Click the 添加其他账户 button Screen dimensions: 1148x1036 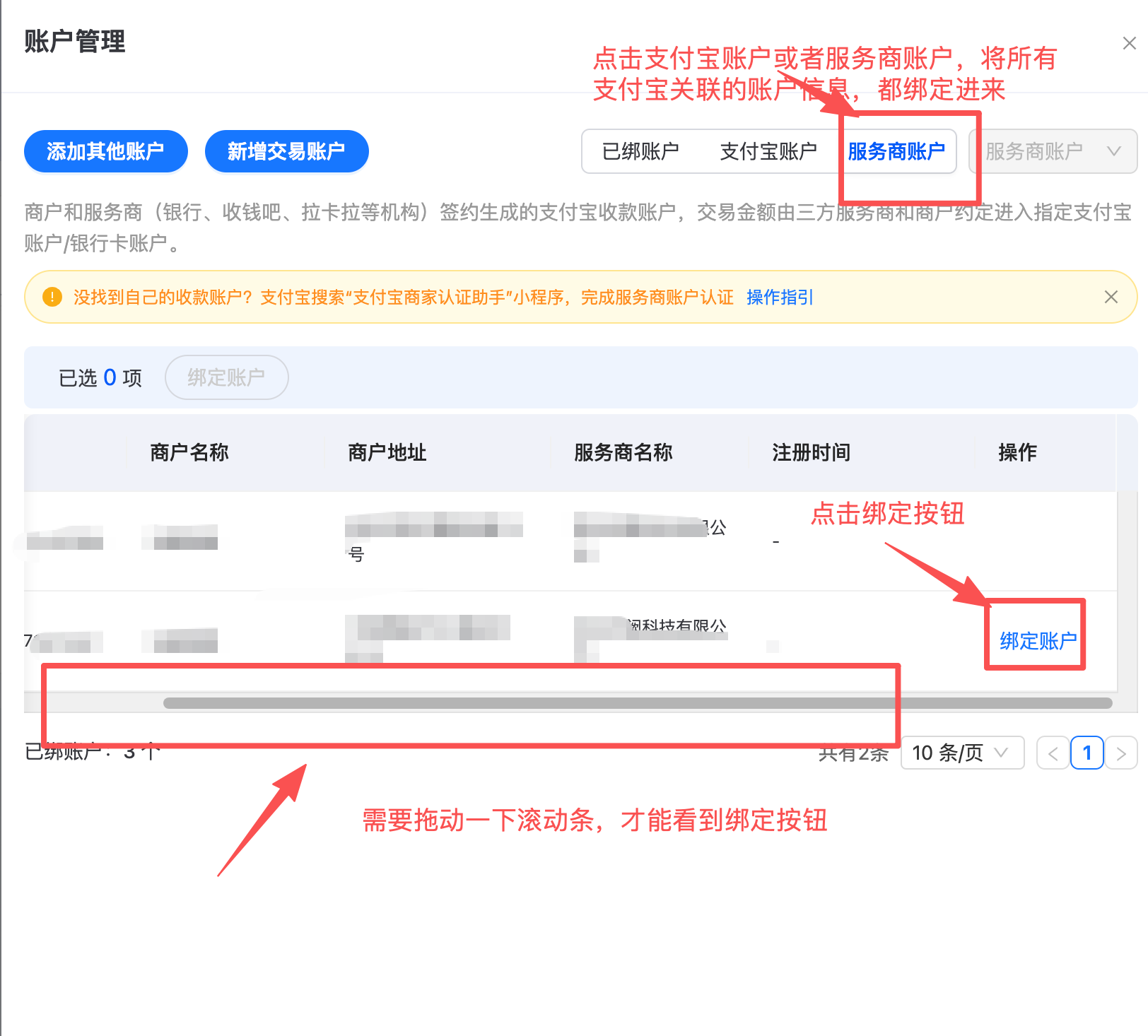click(105, 151)
